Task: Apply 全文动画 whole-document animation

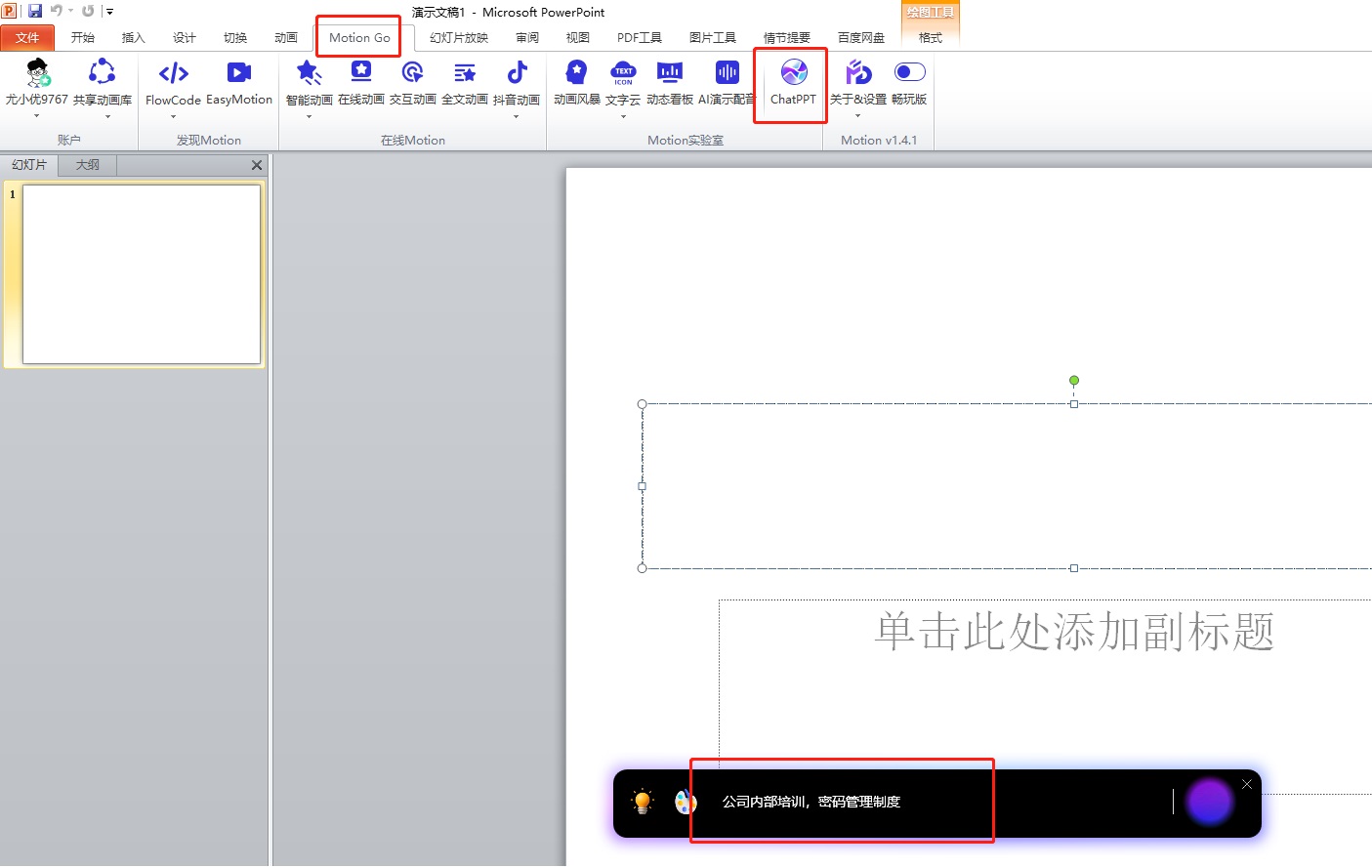Action: click(x=465, y=82)
